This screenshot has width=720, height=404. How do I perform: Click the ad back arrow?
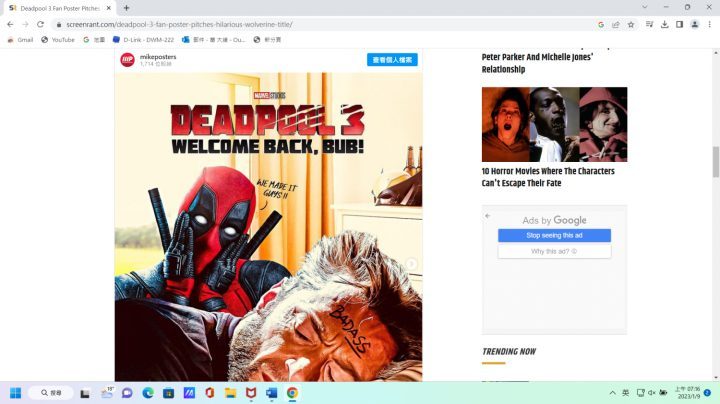coord(488,216)
